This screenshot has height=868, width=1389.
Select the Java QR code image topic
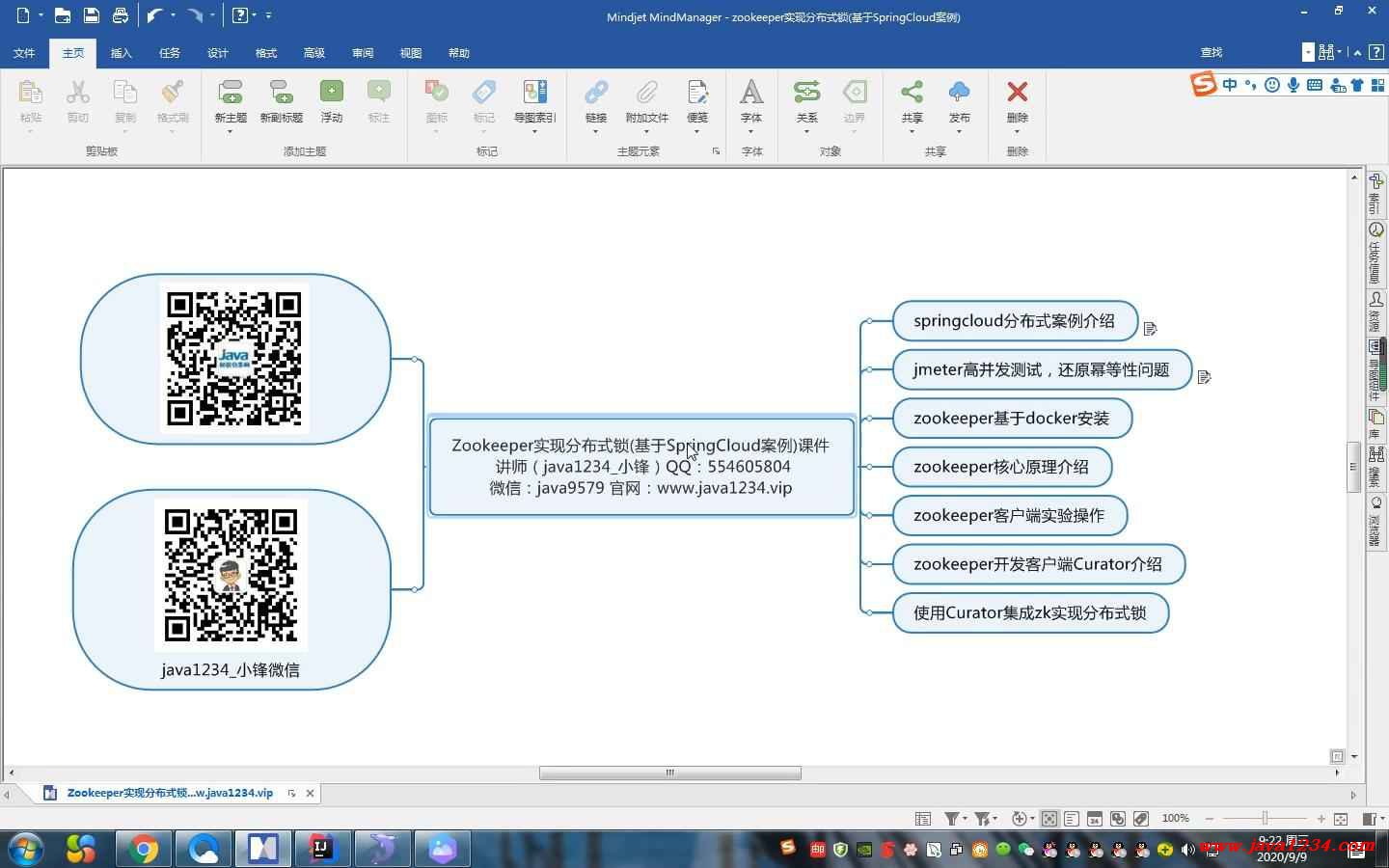(x=235, y=359)
